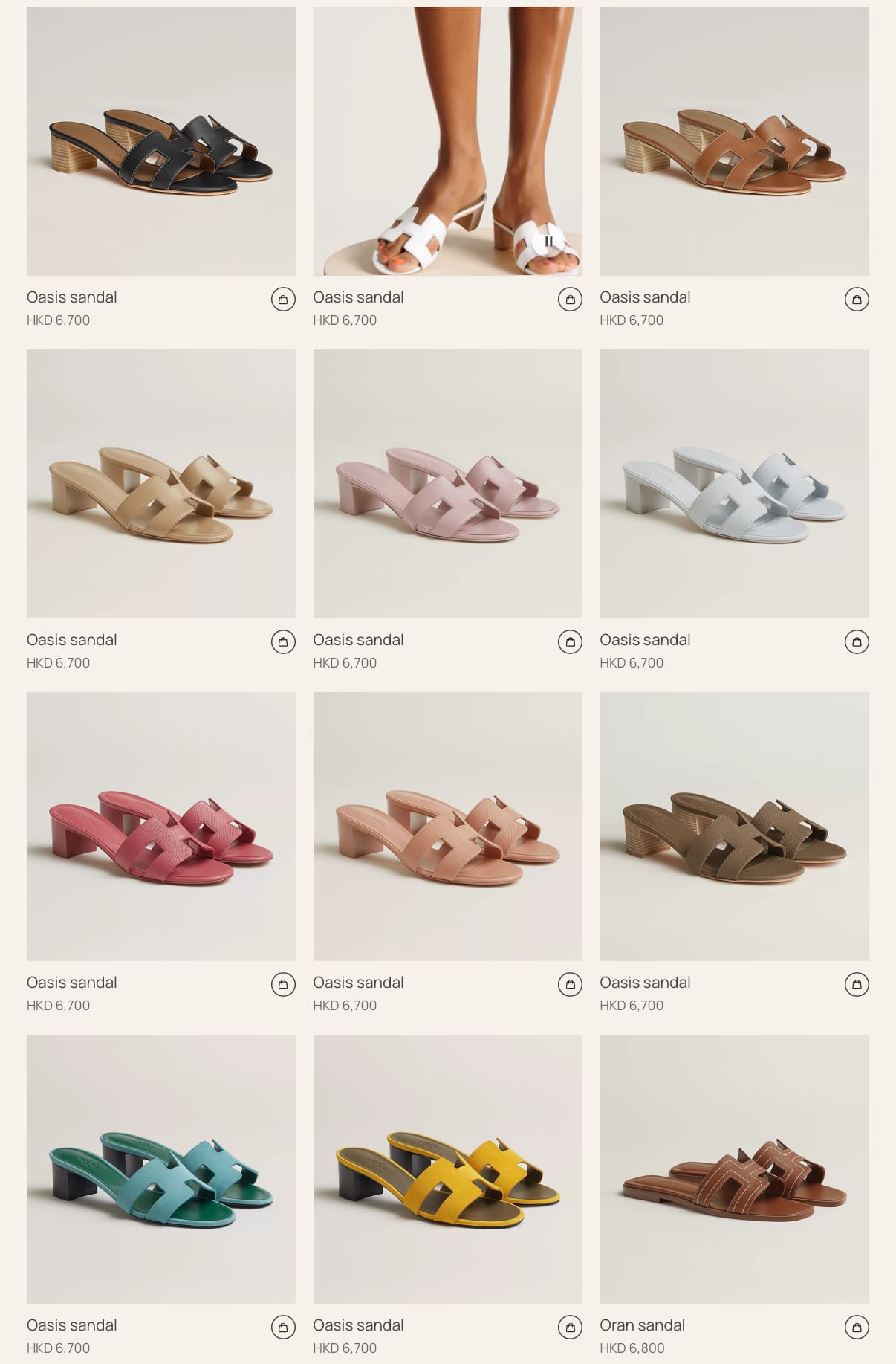Image resolution: width=896 pixels, height=1364 pixels.
Task: Add beige Oasis sandal to bag
Action: click(283, 642)
